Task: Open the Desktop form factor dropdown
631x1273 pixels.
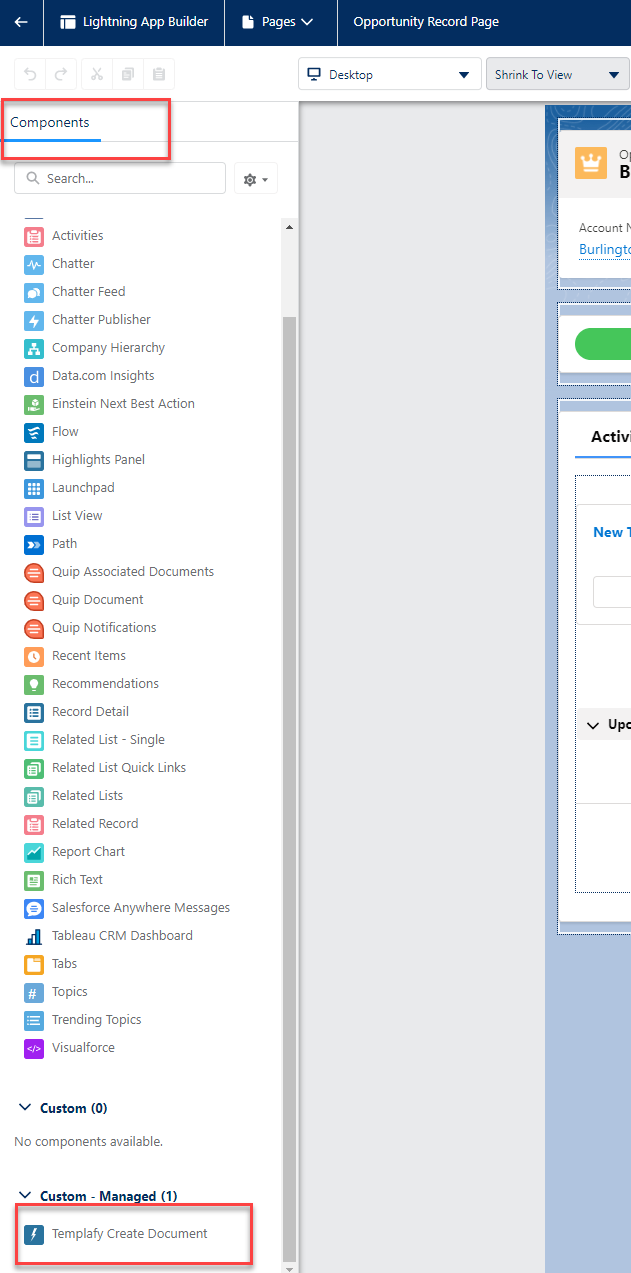Action: [388, 75]
